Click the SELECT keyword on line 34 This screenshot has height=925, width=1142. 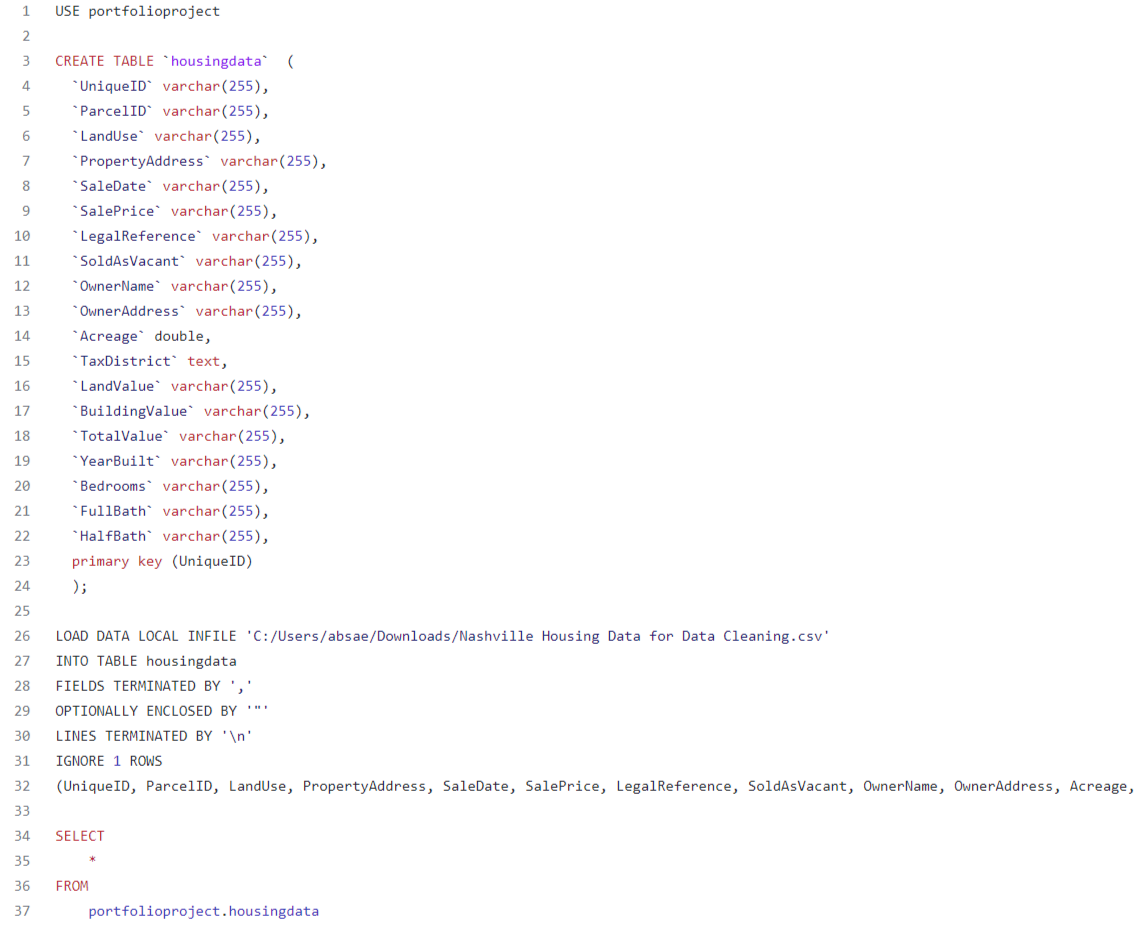80,836
